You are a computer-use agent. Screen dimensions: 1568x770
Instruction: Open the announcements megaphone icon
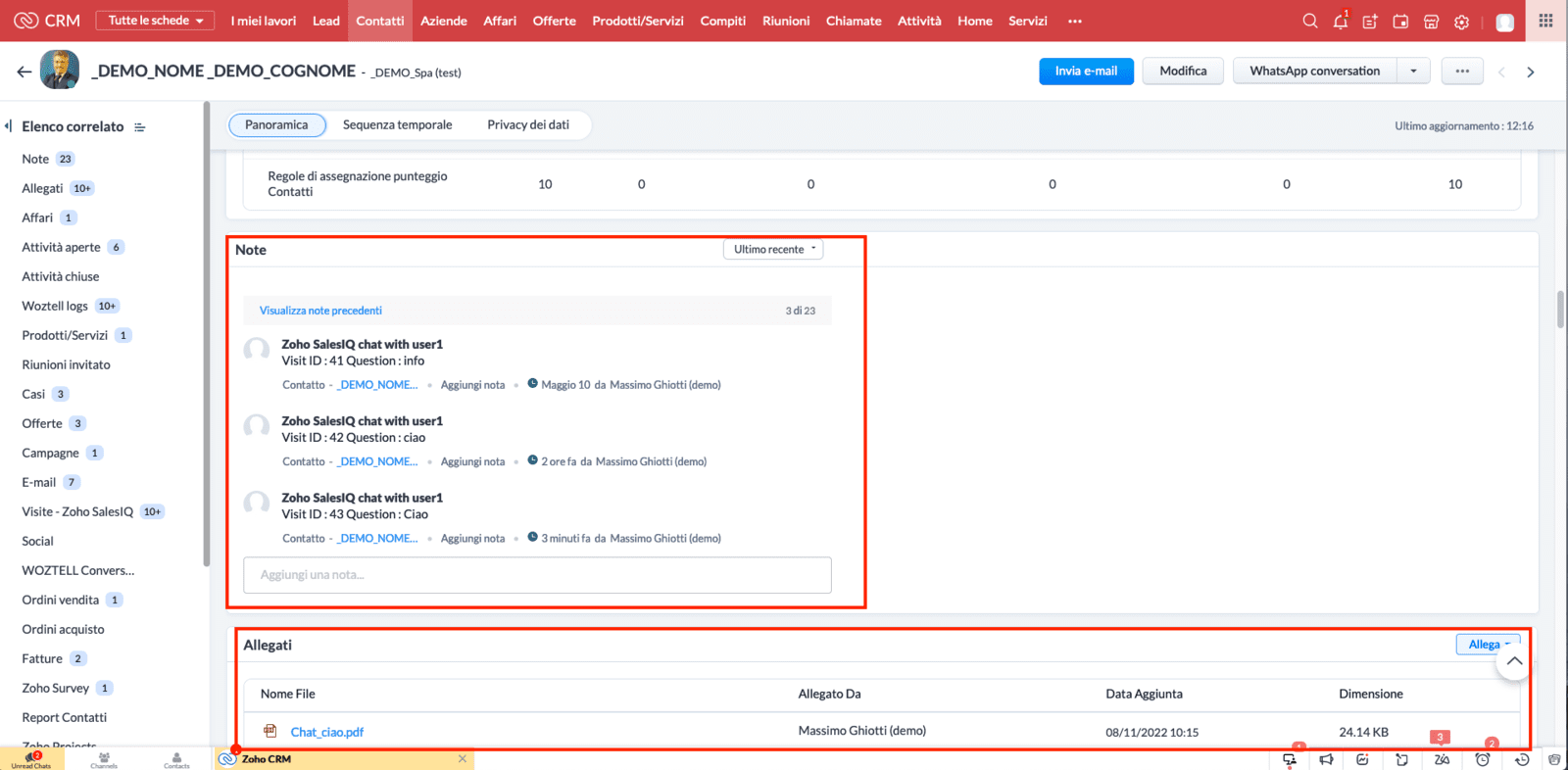click(x=1326, y=759)
